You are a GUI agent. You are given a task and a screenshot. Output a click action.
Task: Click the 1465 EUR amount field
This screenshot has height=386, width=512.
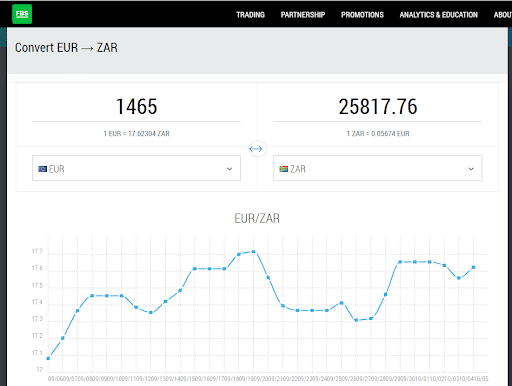pos(136,107)
